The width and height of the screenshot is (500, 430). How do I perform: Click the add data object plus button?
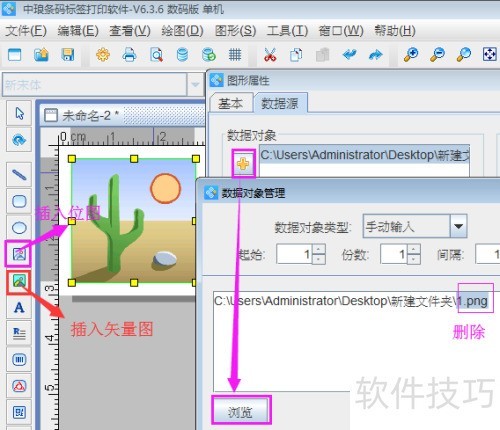coord(243,164)
